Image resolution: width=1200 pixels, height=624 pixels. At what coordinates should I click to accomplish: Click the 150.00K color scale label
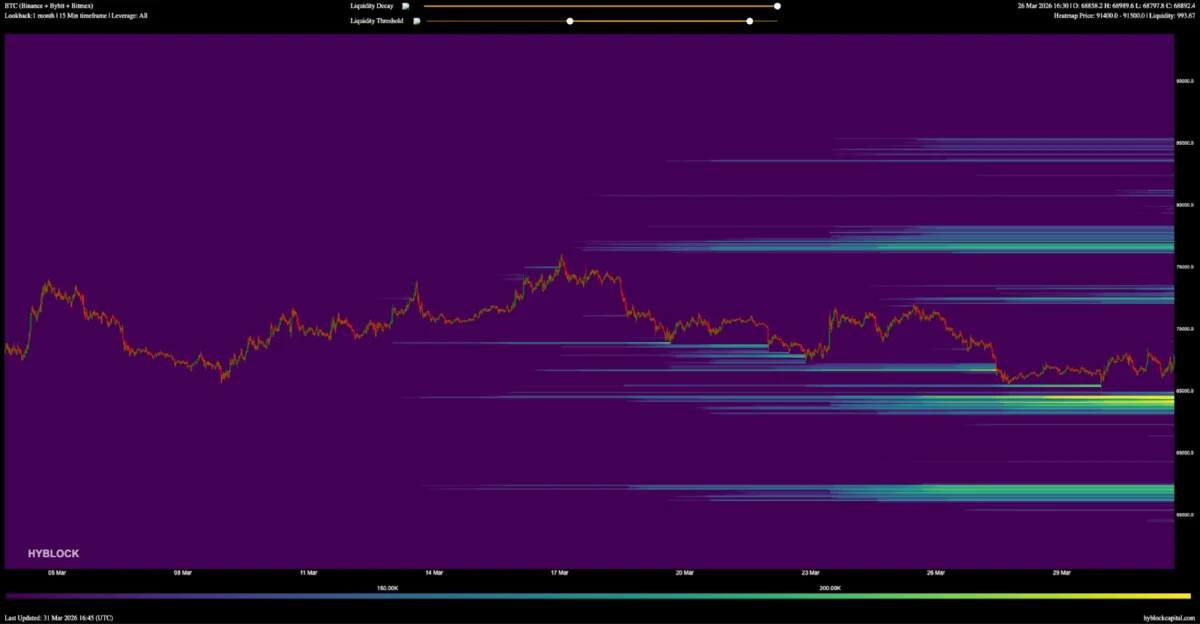(388, 588)
